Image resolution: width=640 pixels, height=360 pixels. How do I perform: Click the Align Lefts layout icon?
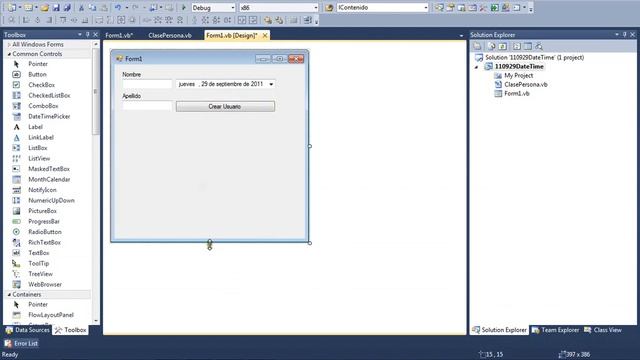[26, 20]
